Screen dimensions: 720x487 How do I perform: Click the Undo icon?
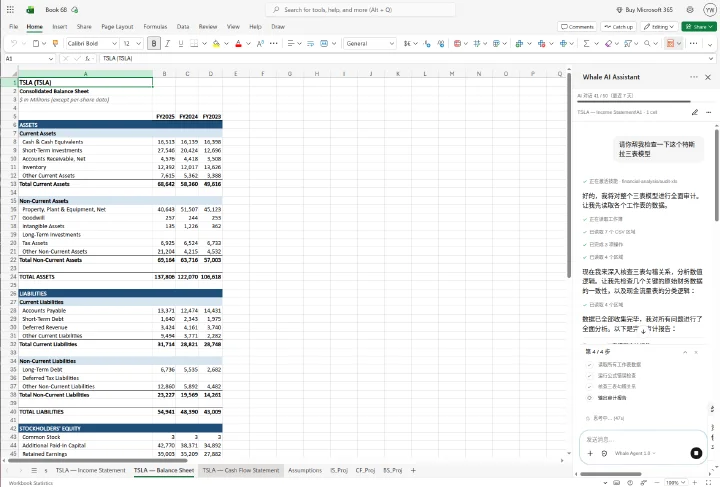click(x=14, y=44)
